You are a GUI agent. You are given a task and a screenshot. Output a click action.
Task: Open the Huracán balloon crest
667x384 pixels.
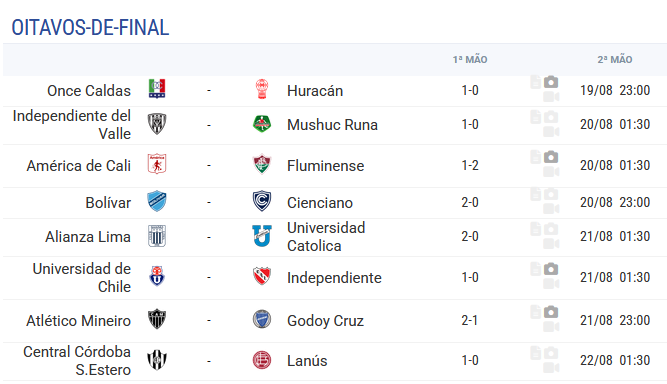click(262, 89)
